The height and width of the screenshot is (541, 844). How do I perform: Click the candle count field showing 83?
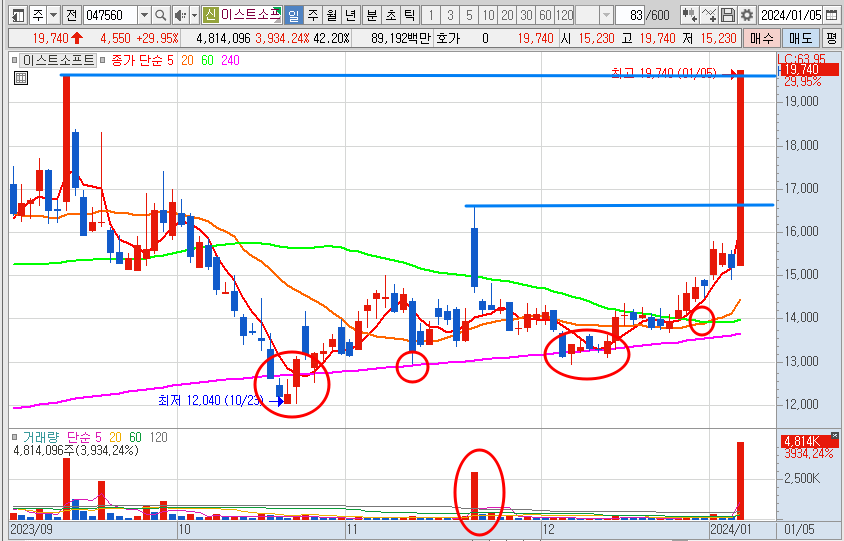[630, 15]
